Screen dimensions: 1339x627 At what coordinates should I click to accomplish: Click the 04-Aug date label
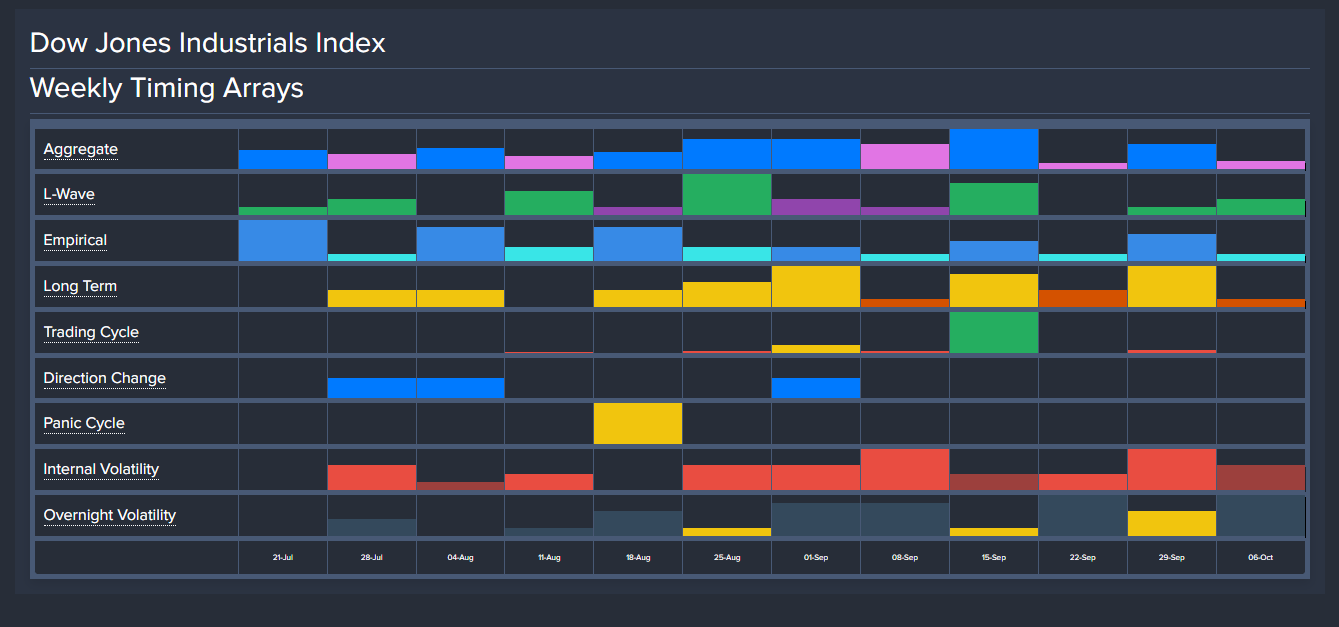click(x=460, y=557)
